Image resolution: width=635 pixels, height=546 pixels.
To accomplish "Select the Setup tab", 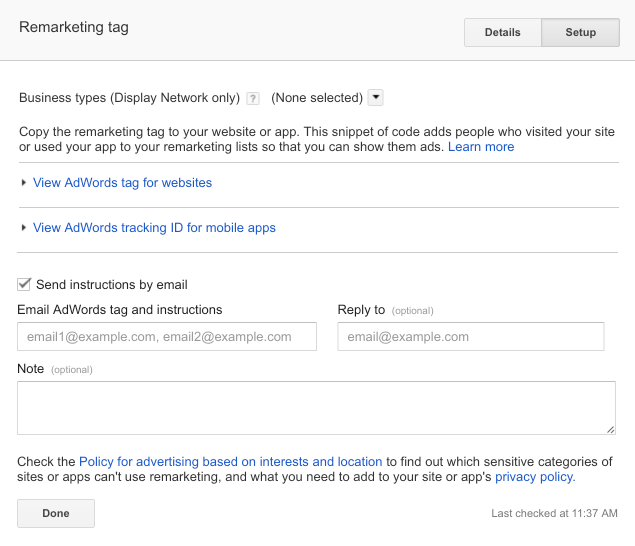I will (580, 32).
